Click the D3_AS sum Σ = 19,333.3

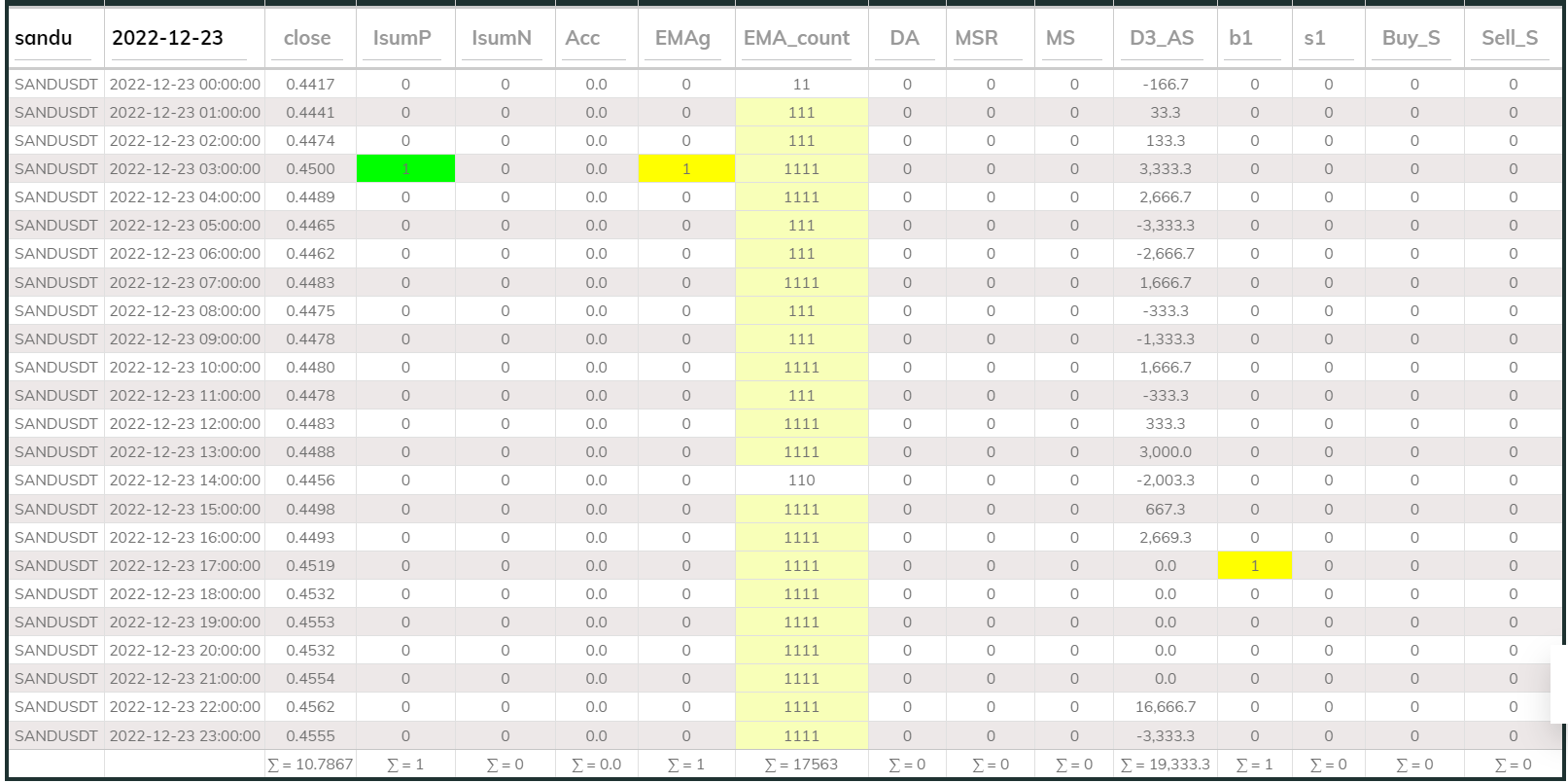pyautogui.click(x=1166, y=765)
